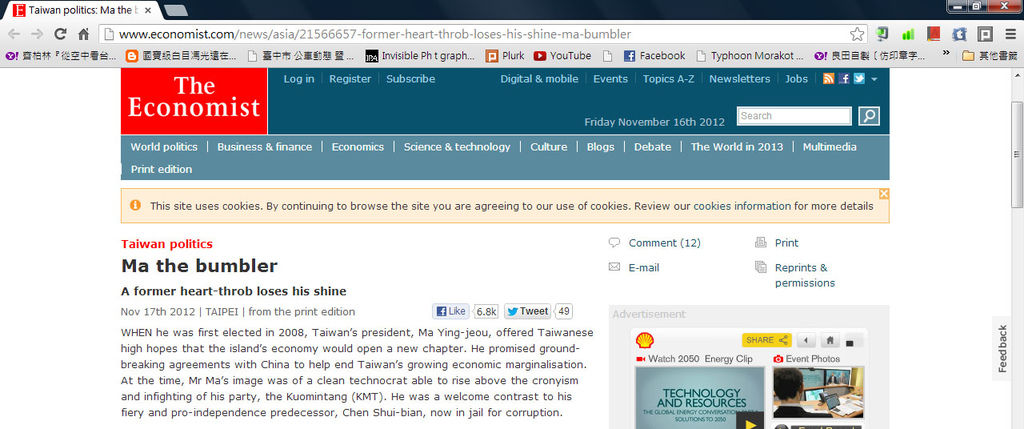Open The World in 2013 section
This screenshot has height=429, width=1024.
[x=737, y=147]
